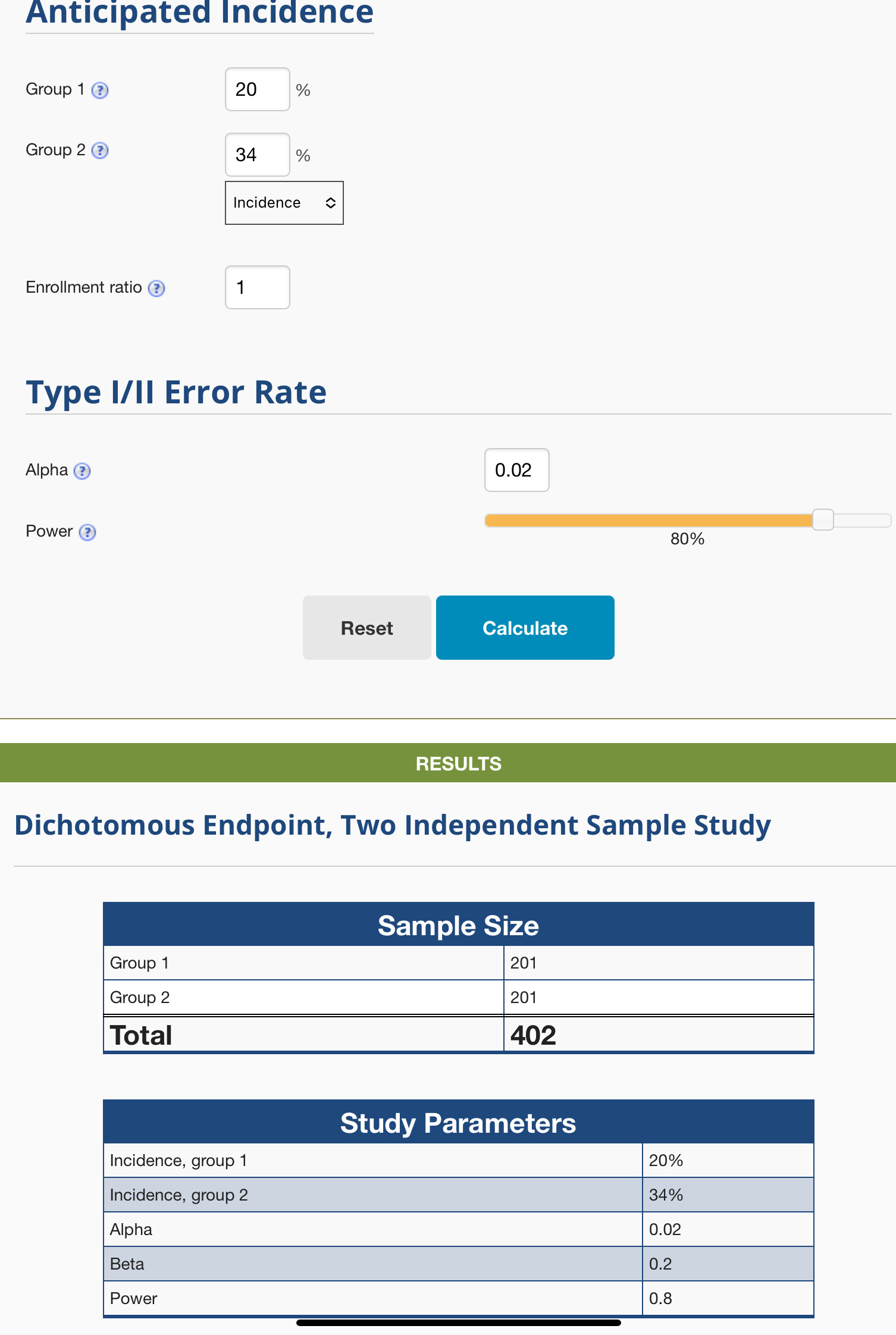Click the Power slider handle at 80%
Image resolution: width=896 pixels, height=1335 pixels.
pos(823,520)
